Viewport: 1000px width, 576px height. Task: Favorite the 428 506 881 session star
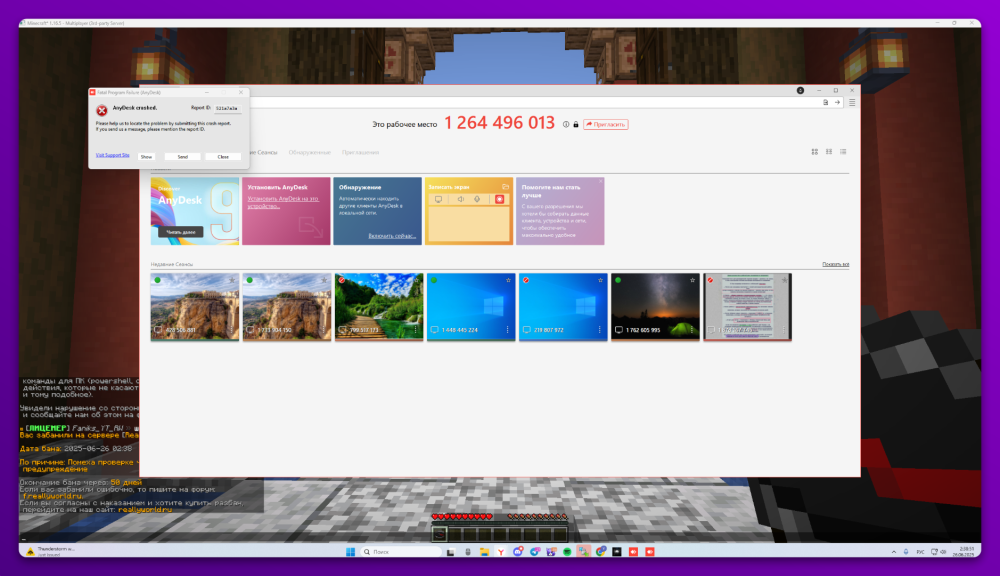232,280
